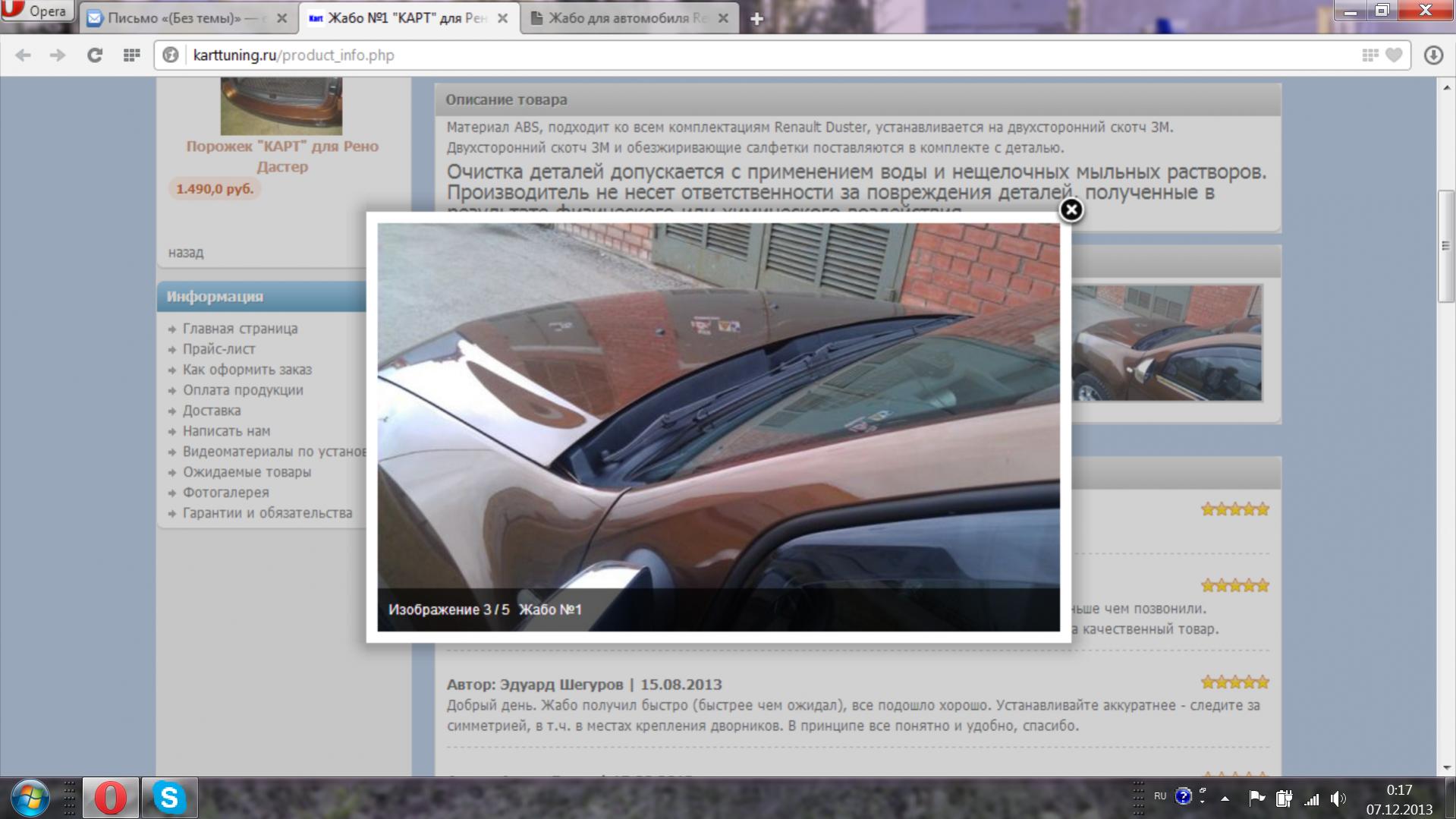Screen dimensions: 1456x819
Task: Open the Прайс-лист link
Action: point(219,349)
